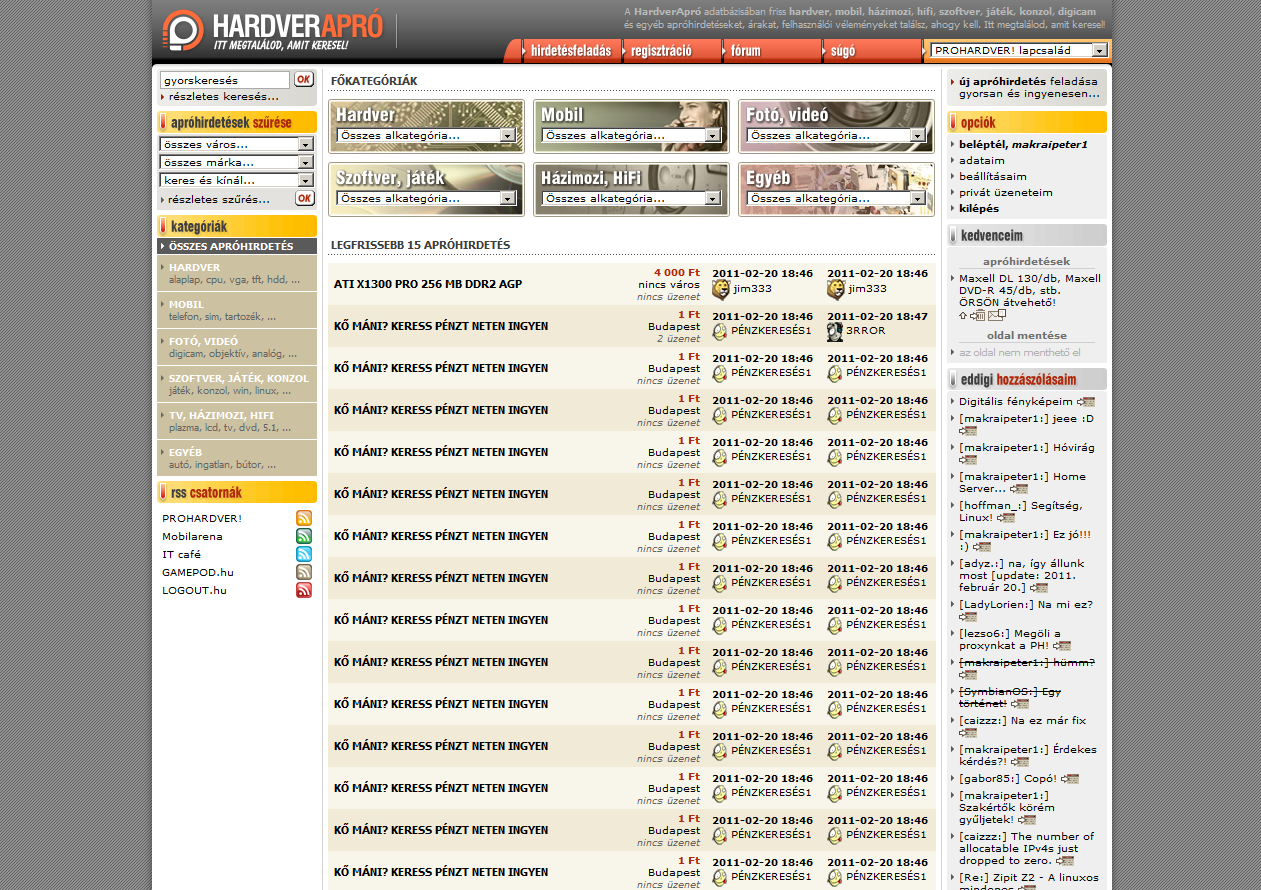This screenshot has height=890, width=1261.
Task: Click the HardverApró logo
Action: 272,30
